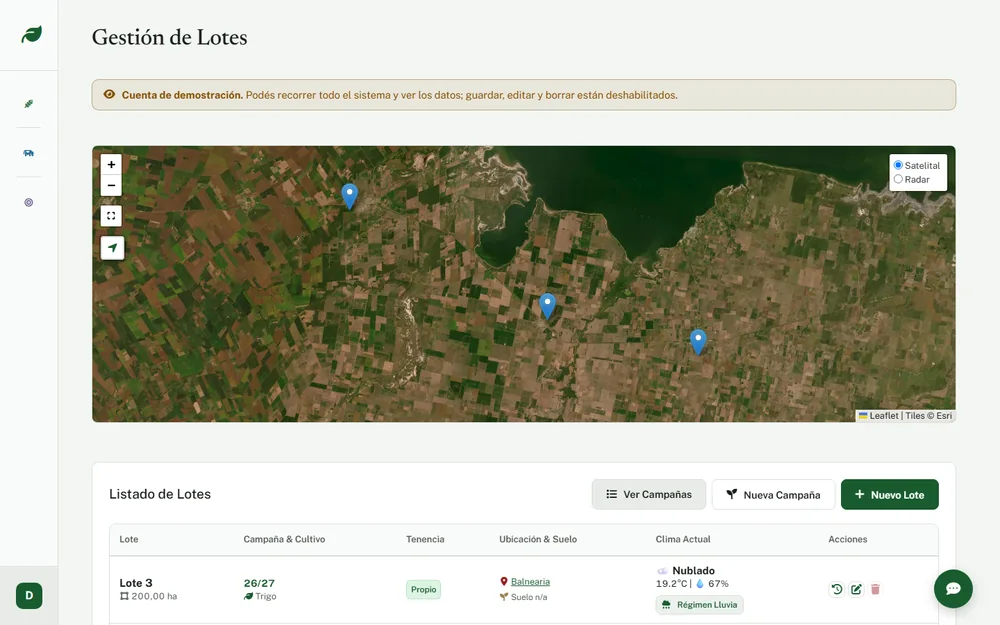Image resolution: width=1000 pixels, height=625 pixels.
Task: Zoom in on the map
Action: point(111,165)
